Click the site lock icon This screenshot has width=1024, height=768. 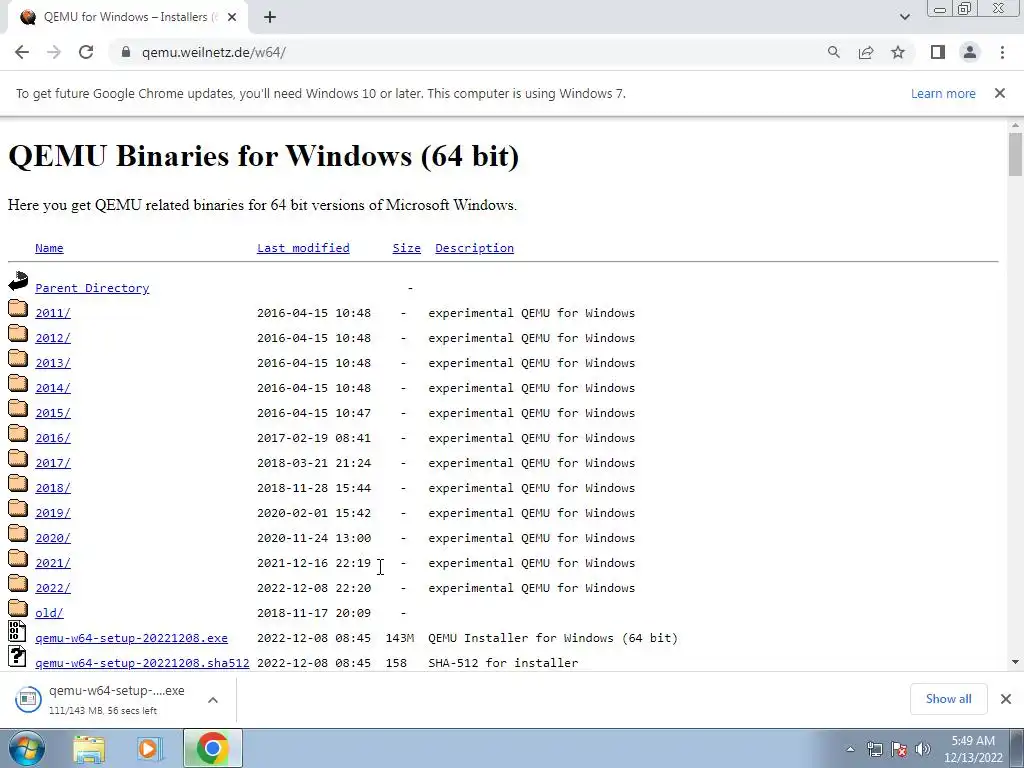pos(126,52)
